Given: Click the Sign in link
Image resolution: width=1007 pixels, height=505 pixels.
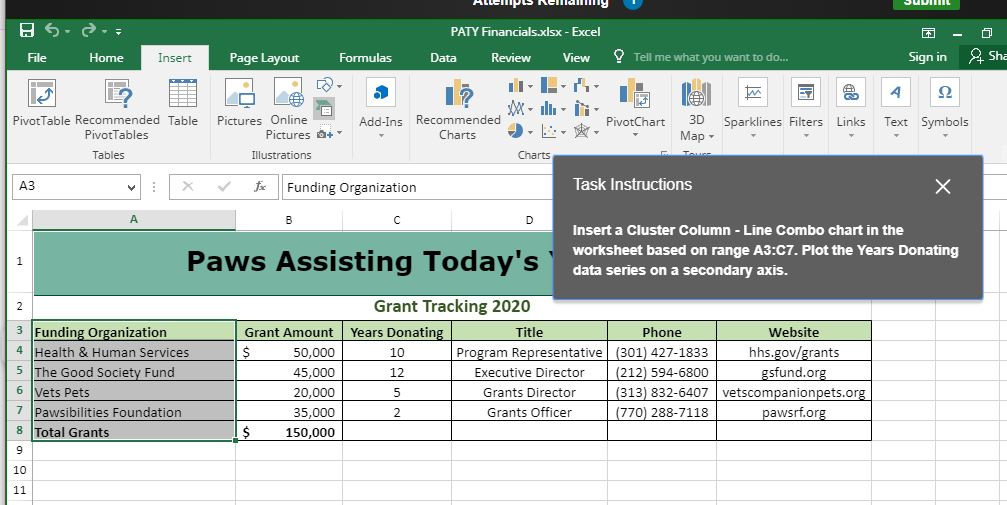Looking at the screenshot, I should pos(927,57).
